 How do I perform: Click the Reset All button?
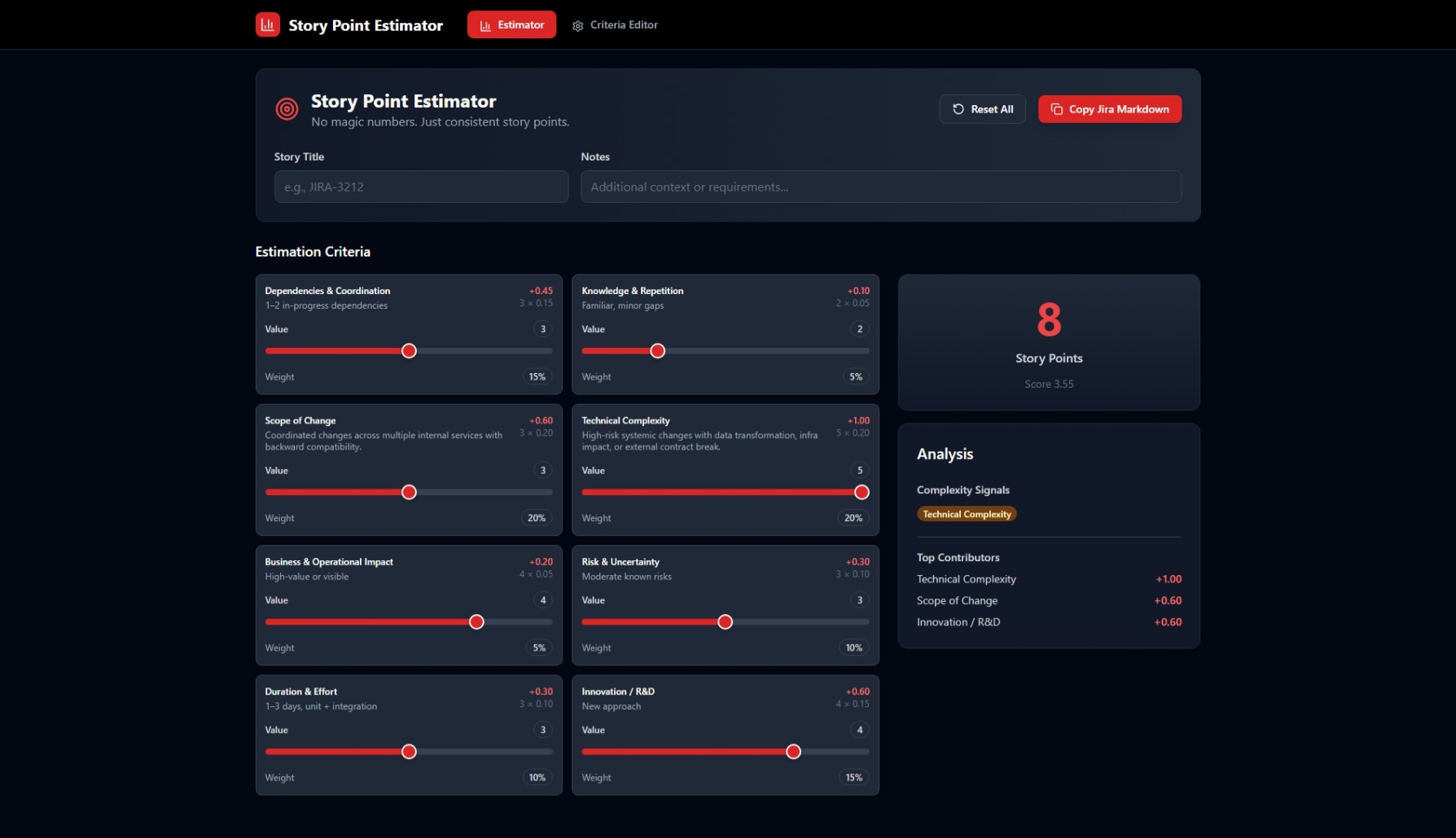(x=982, y=108)
